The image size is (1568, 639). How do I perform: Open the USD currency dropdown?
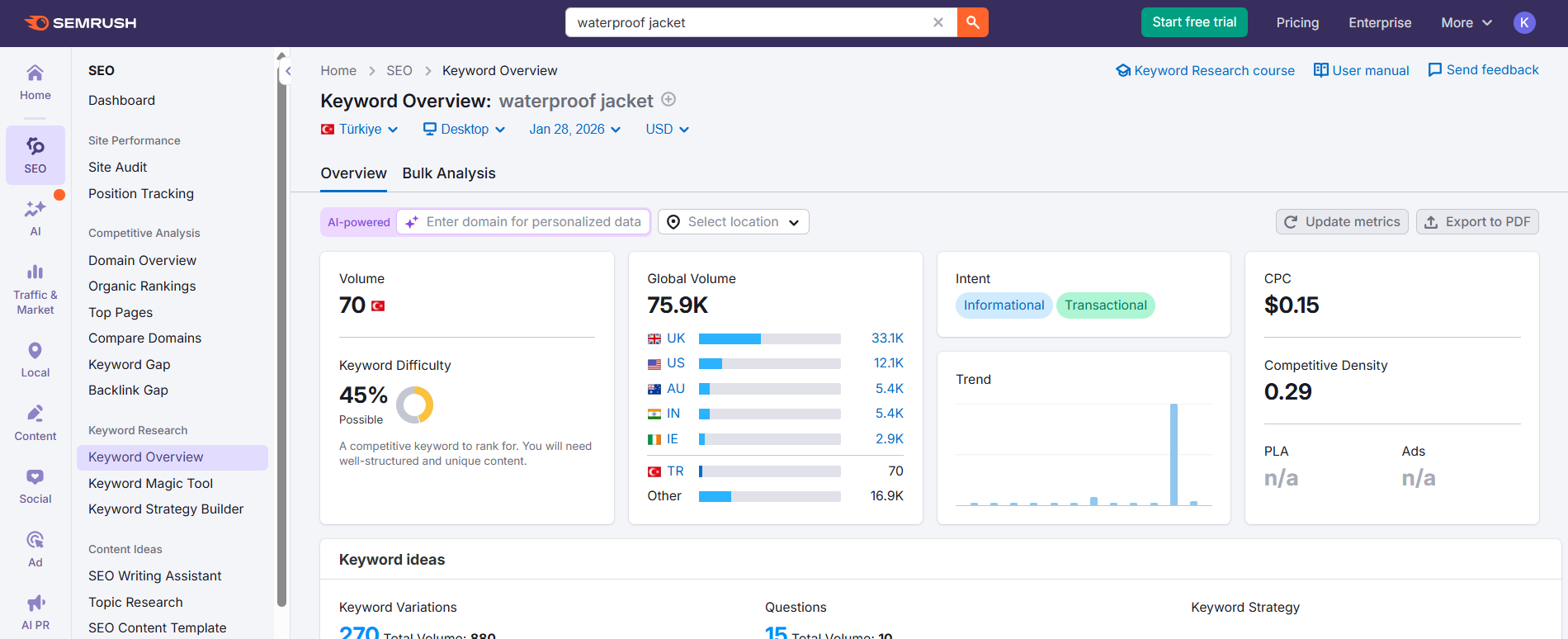[667, 129]
